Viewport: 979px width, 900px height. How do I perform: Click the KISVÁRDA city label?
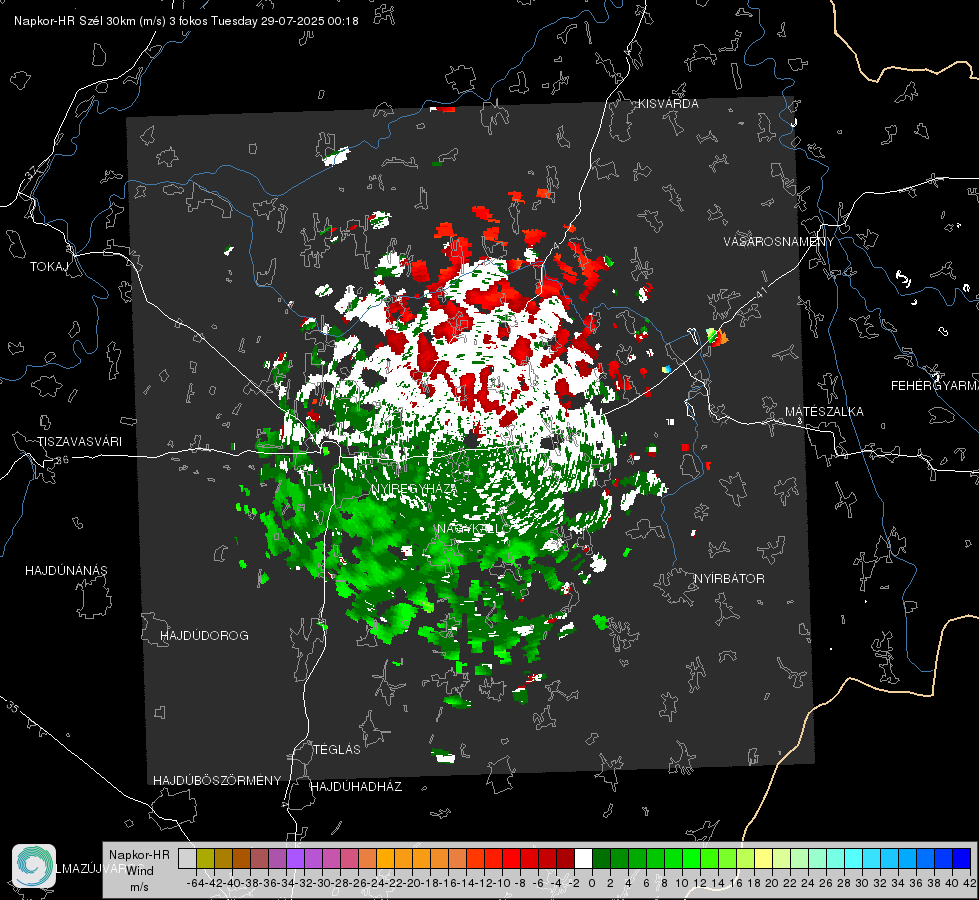[668, 104]
